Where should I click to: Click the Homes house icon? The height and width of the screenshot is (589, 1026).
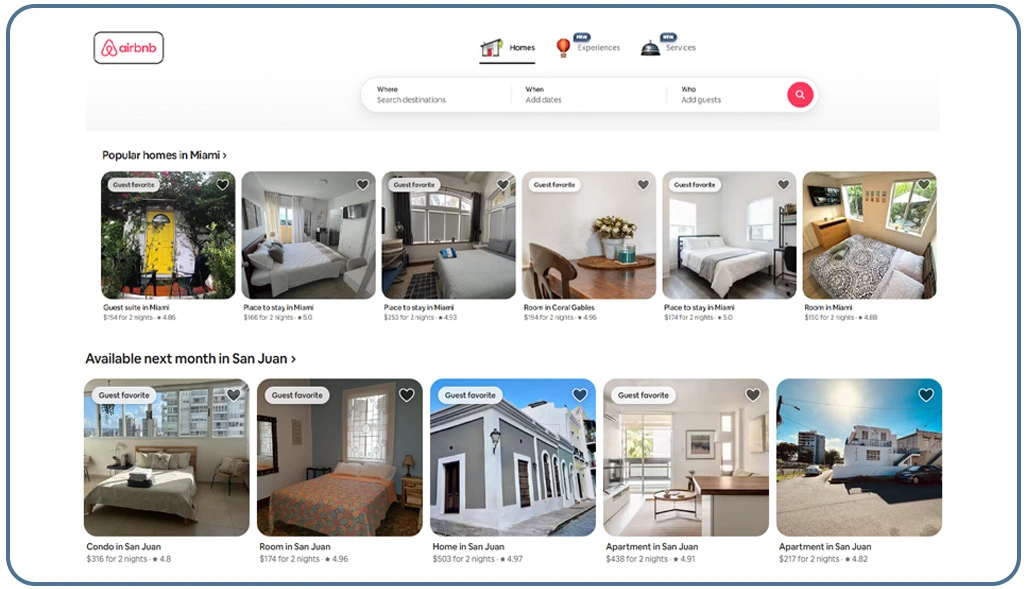[490, 45]
